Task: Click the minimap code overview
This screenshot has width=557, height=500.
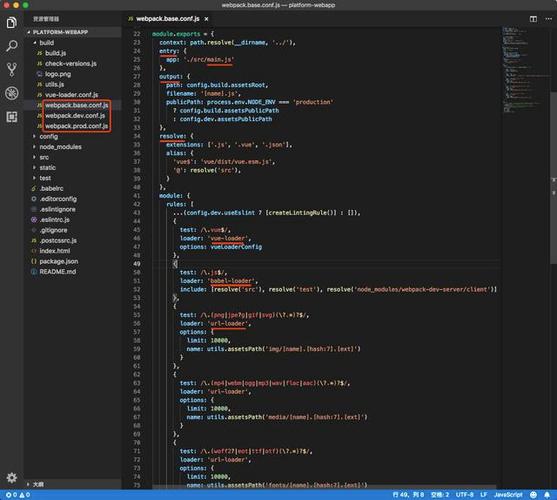Action: tap(525, 69)
